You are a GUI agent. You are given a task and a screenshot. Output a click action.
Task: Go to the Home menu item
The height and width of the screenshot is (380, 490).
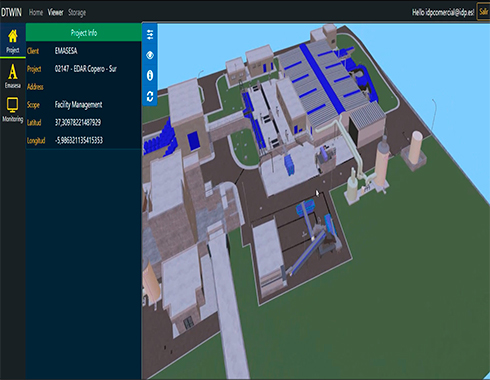click(x=36, y=12)
